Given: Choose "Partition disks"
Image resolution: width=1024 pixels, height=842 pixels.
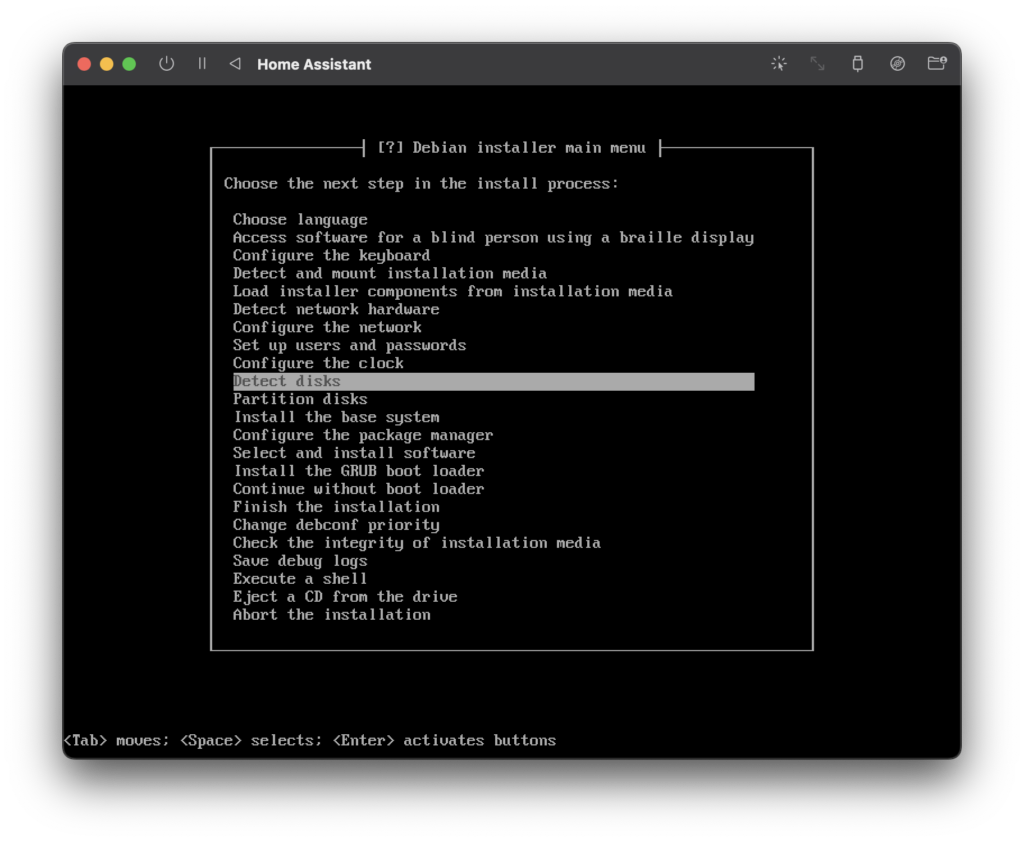Looking at the screenshot, I should [494, 399].
